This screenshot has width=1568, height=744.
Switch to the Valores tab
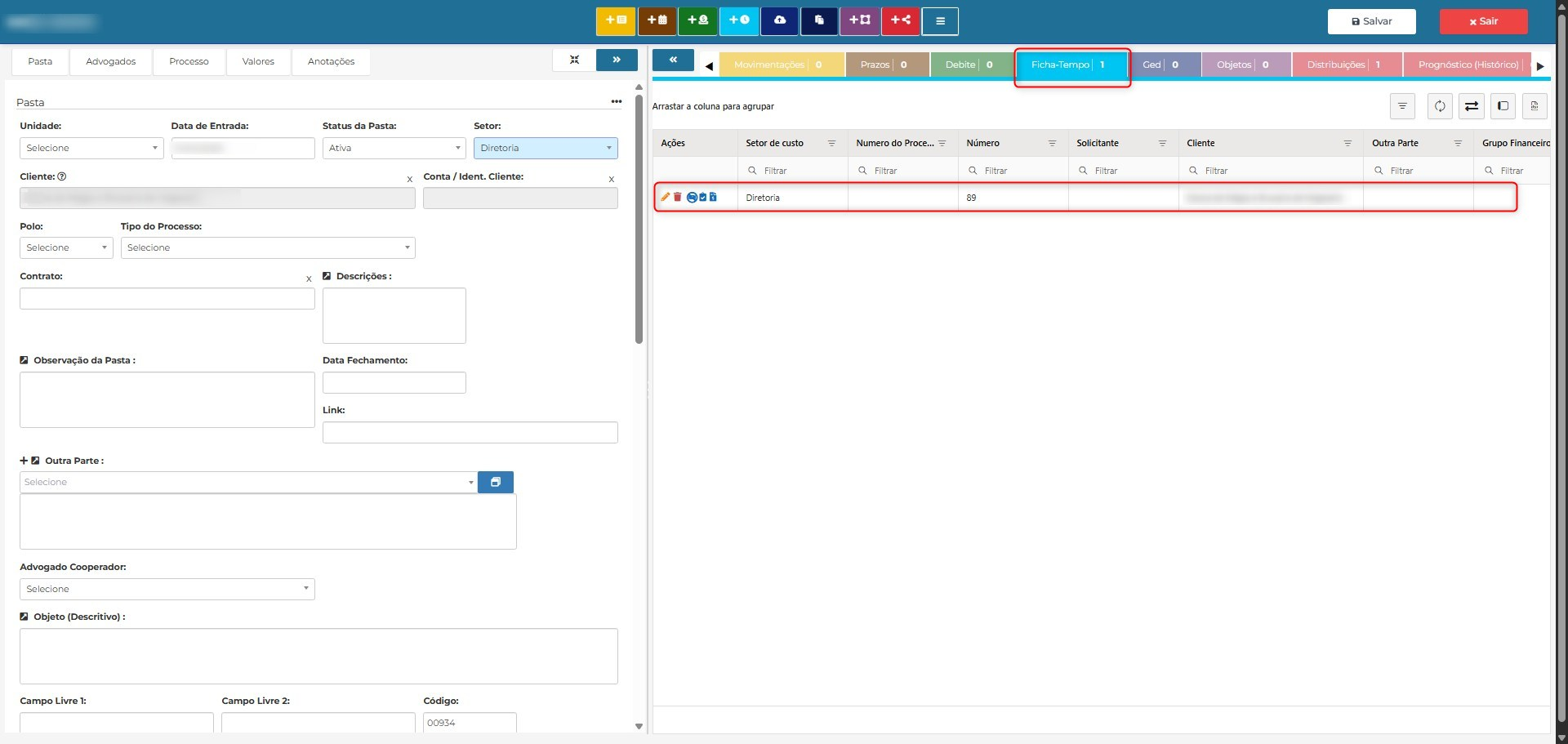click(258, 61)
